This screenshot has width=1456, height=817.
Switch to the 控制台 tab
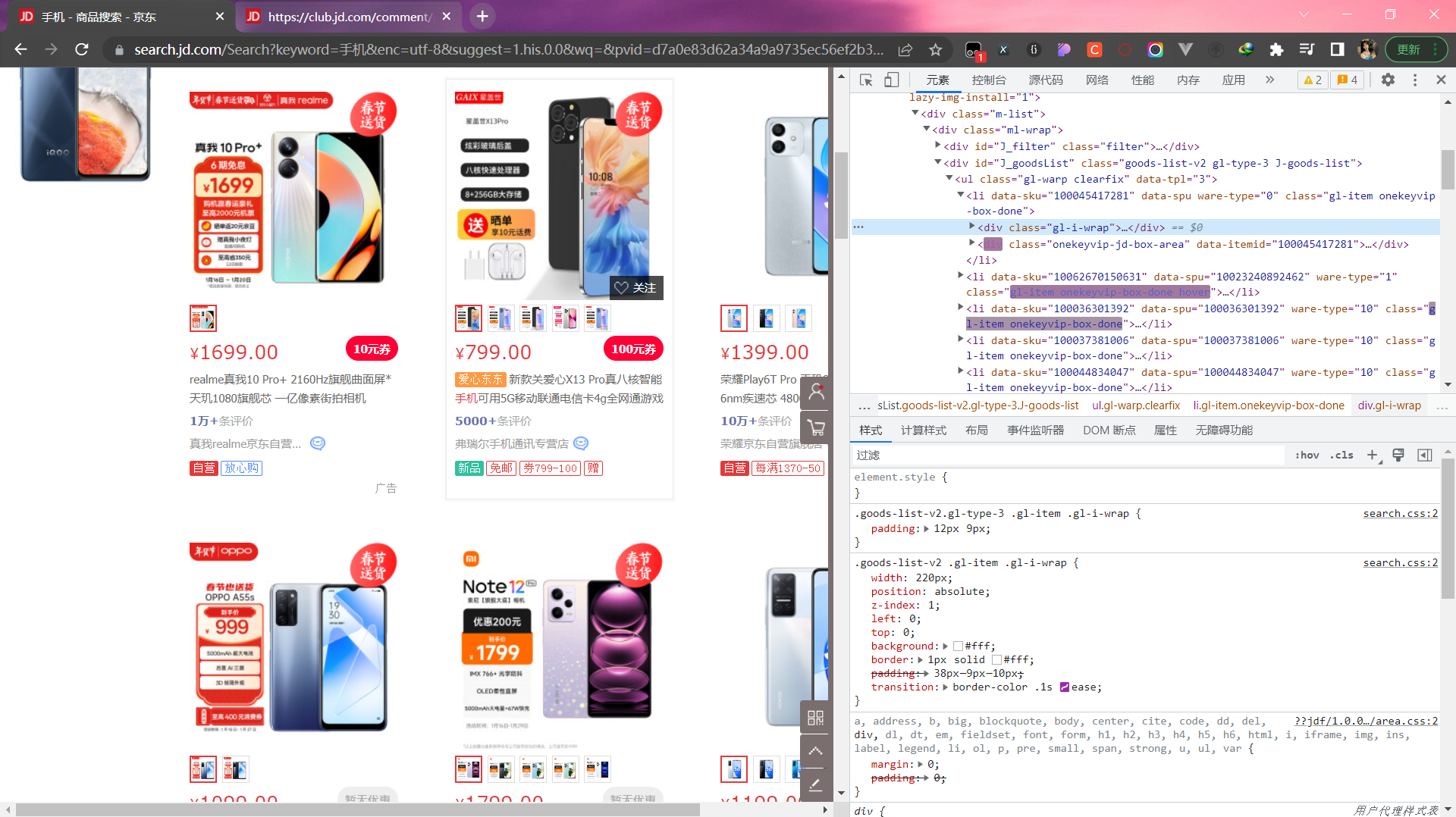[989, 80]
